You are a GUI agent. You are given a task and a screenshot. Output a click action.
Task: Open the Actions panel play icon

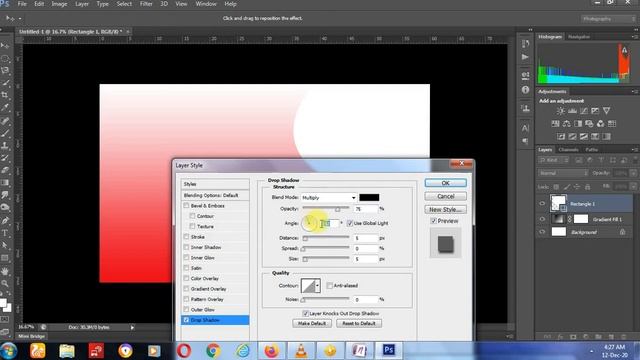coord(525,57)
